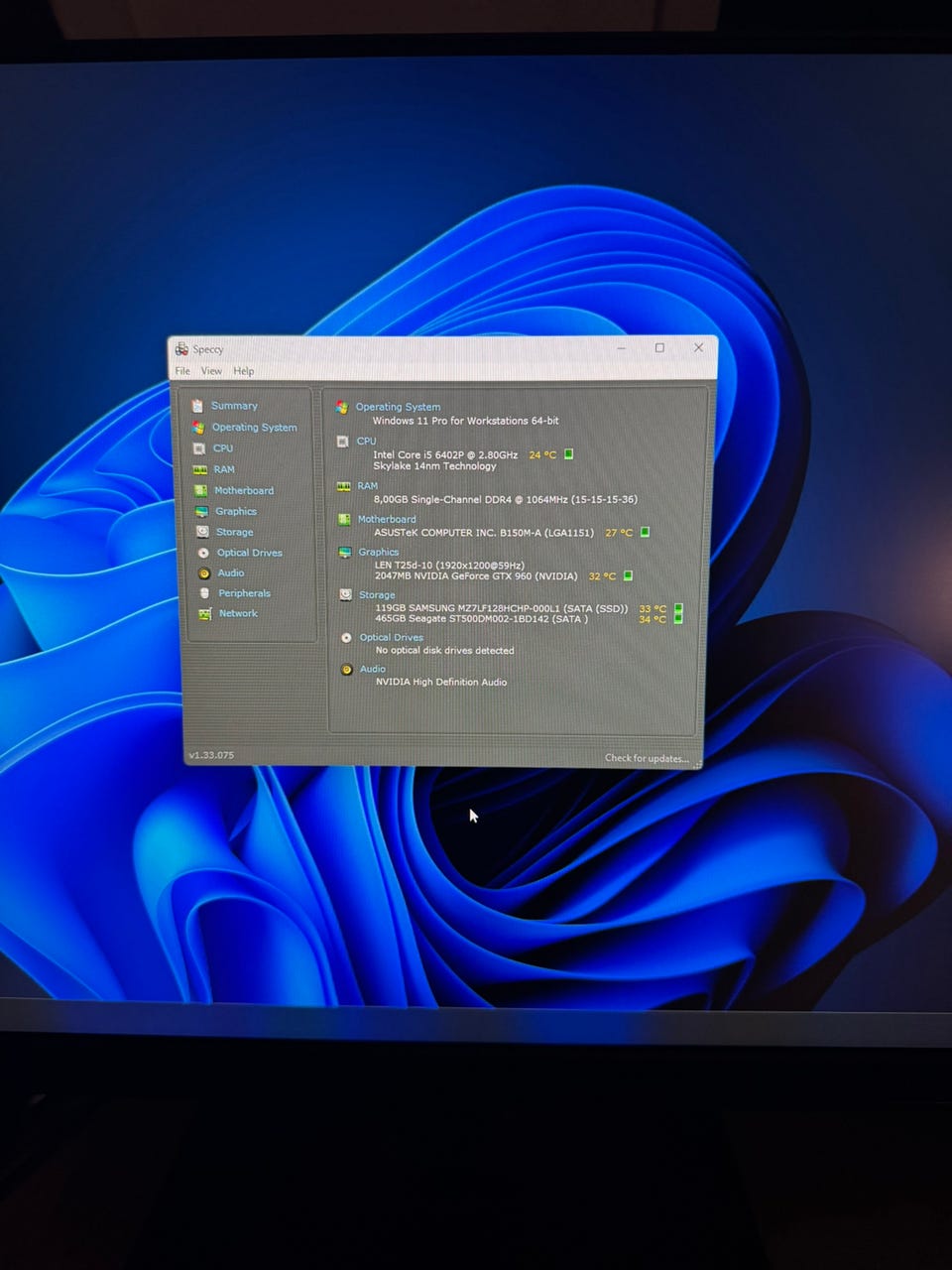This screenshot has width=952, height=1270.
Task: Click the green motherboard temperature indicator
Action: 645,532
